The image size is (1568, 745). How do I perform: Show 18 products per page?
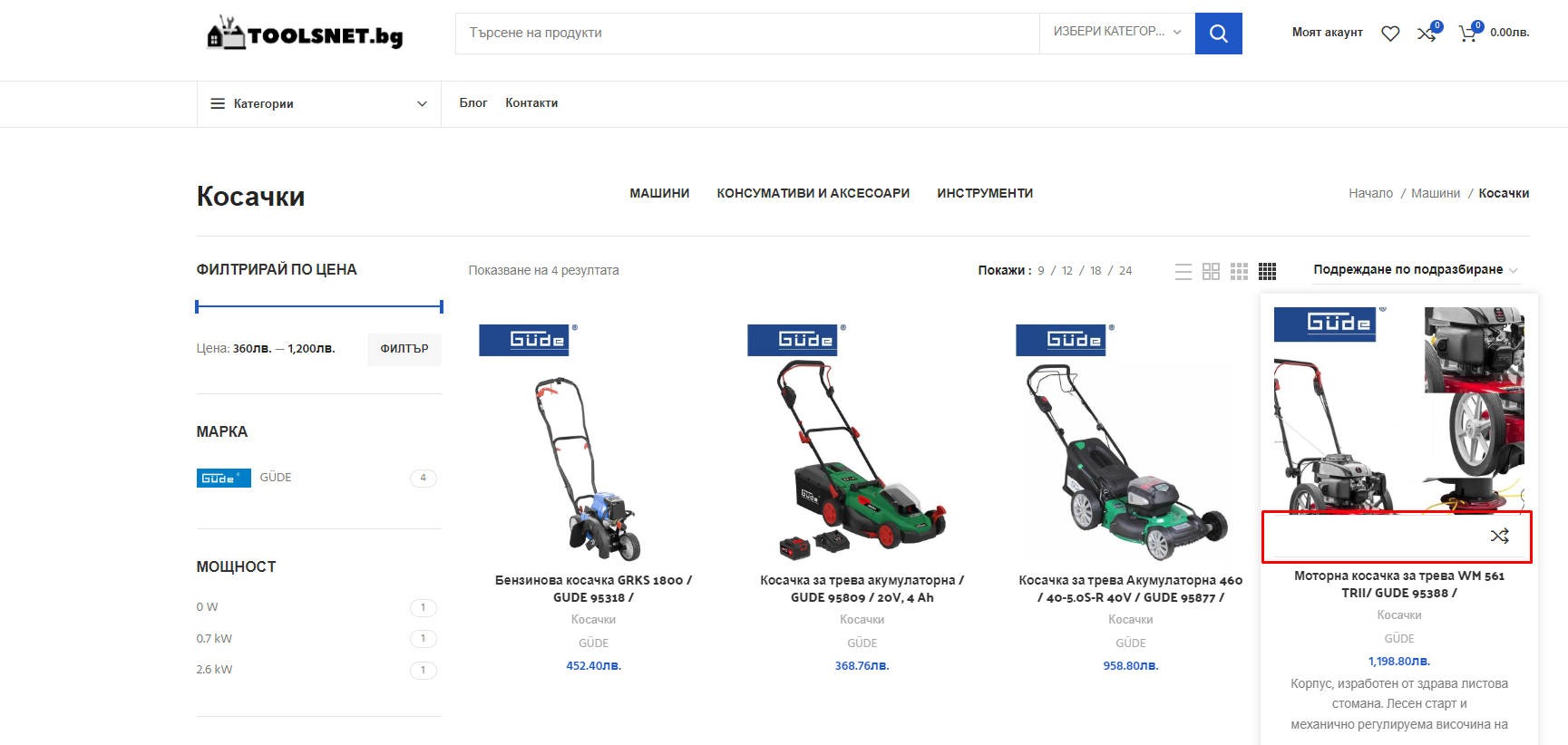coord(1096,271)
